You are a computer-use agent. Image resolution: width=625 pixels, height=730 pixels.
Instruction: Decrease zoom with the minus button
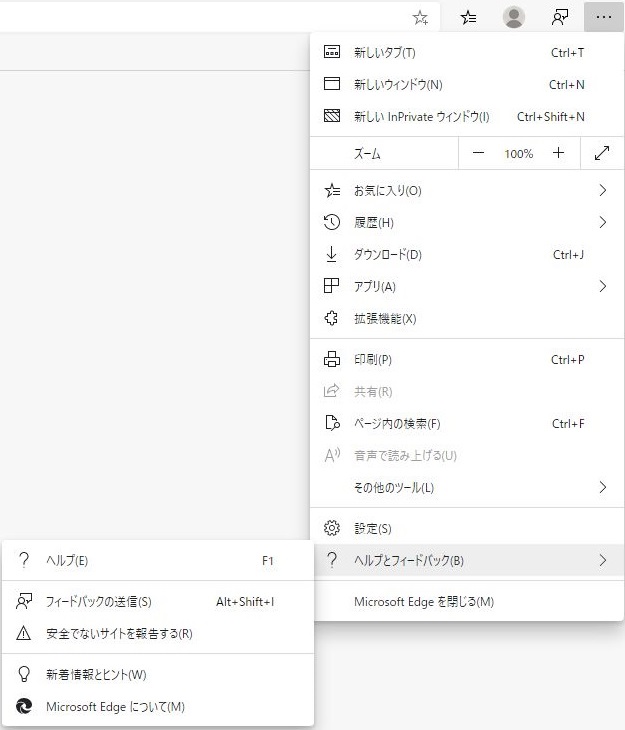pos(478,153)
